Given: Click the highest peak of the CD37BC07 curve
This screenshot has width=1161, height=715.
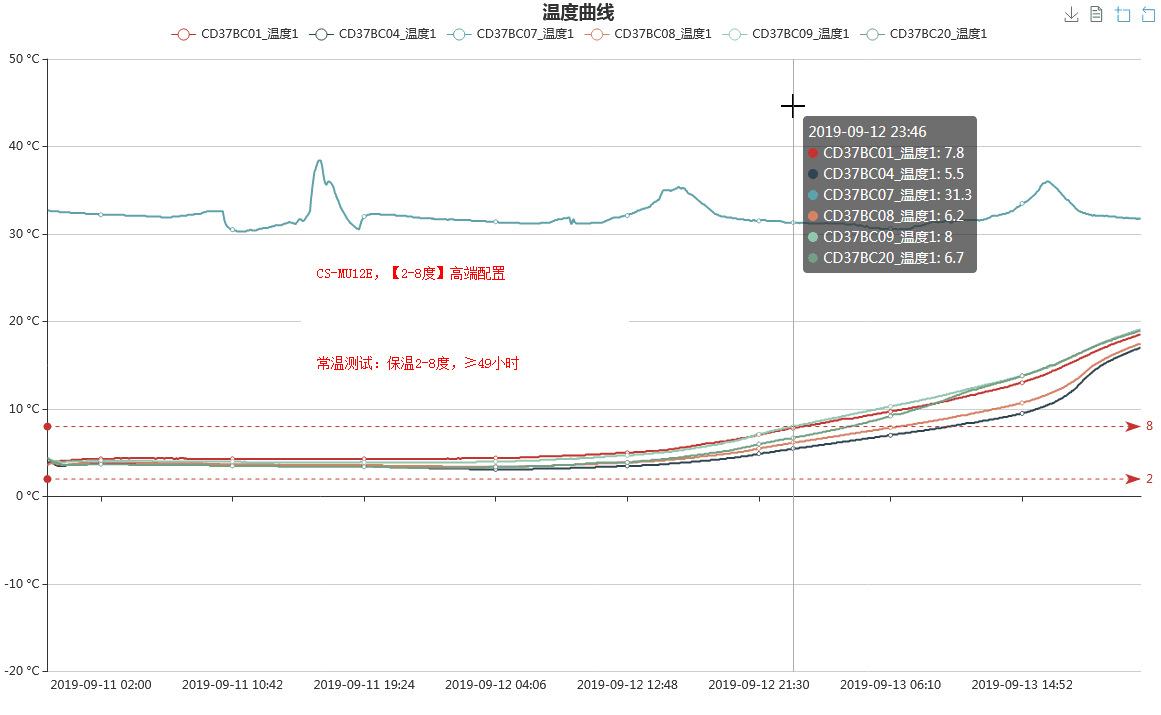Looking at the screenshot, I should pos(319,161).
